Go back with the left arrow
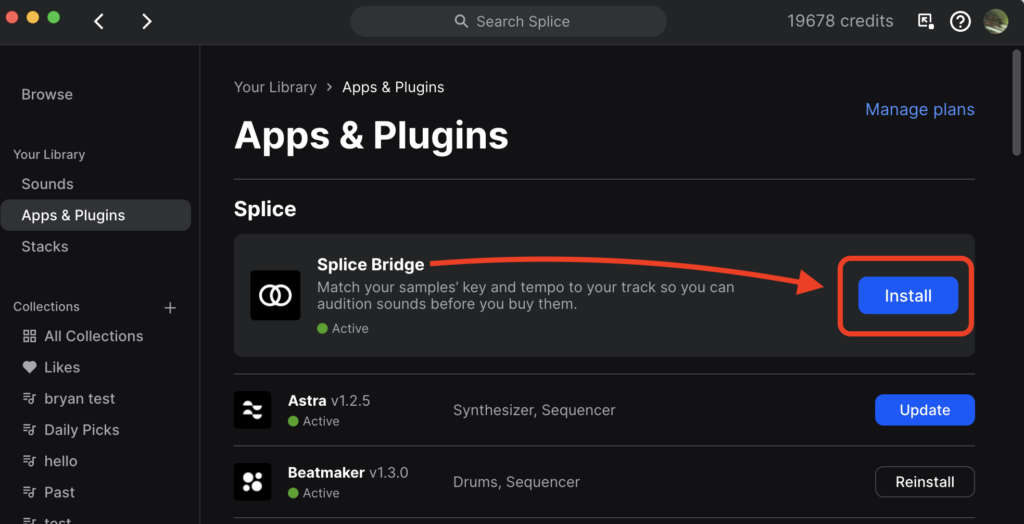The width and height of the screenshot is (1024, 524). point(99,22)
